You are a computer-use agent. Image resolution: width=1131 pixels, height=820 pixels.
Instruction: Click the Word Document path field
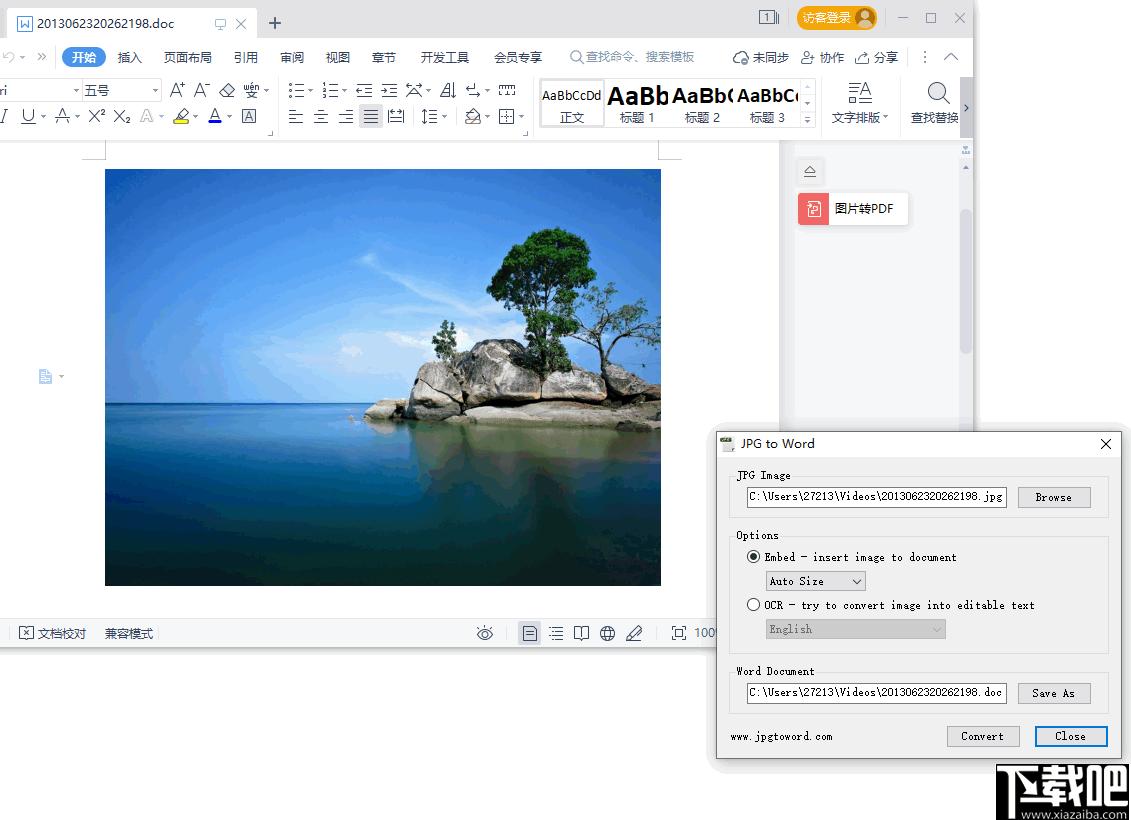pyautogui.click(x=876, y=693)
